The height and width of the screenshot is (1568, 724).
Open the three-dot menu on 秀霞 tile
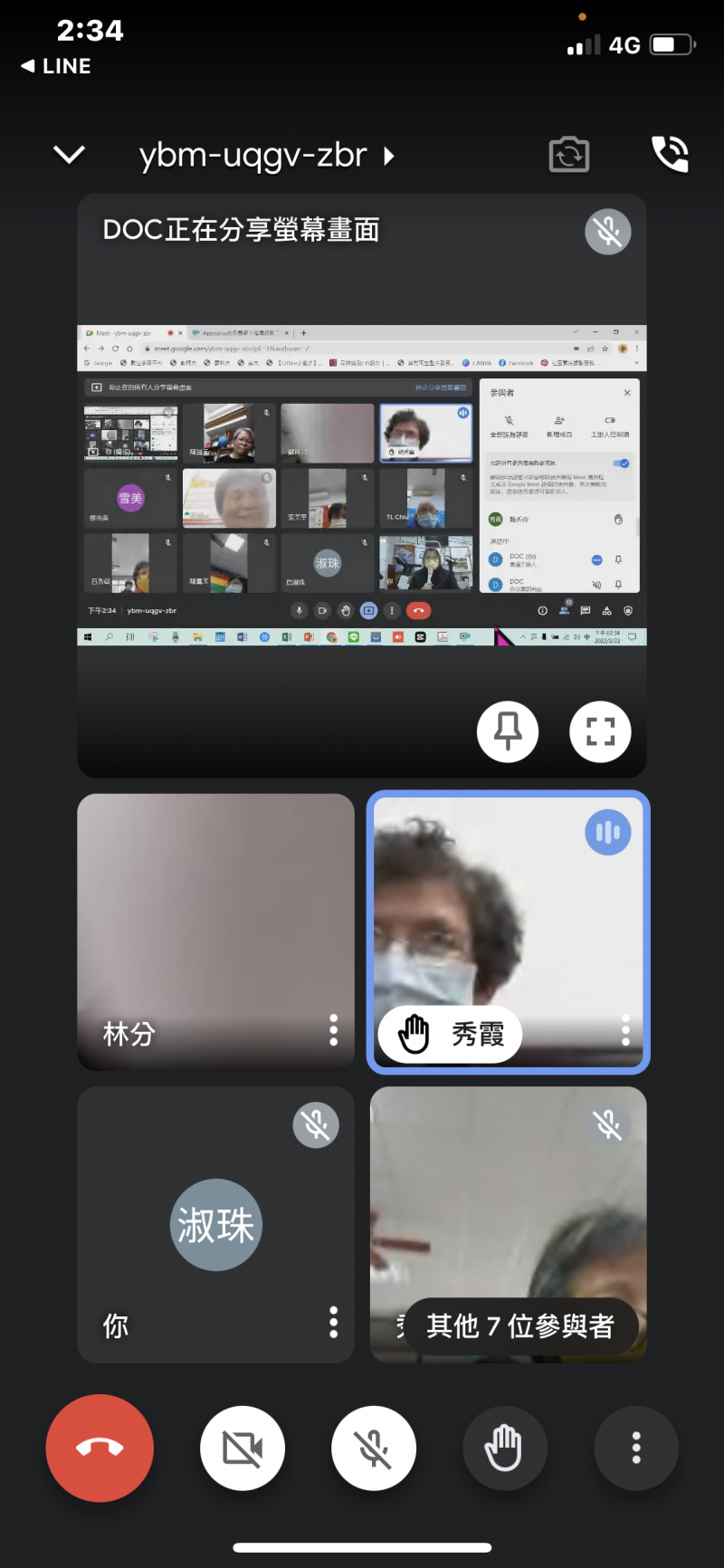(x=625, y=1030)
